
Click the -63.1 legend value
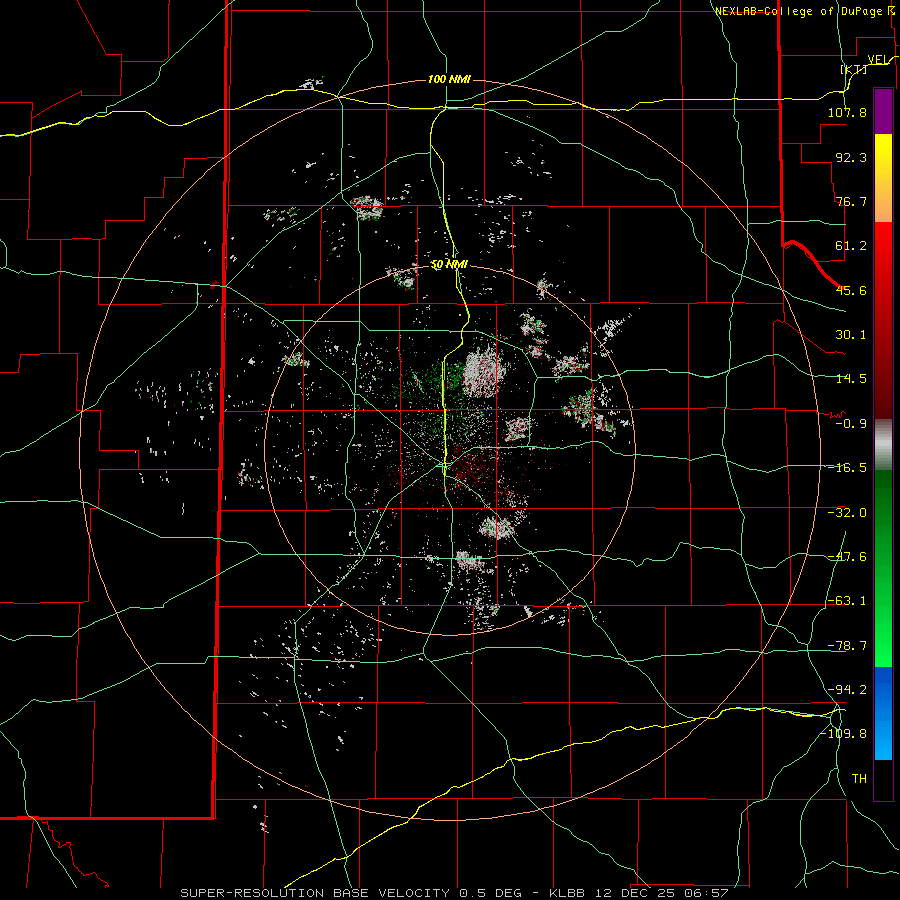click(x=847, y=601)
